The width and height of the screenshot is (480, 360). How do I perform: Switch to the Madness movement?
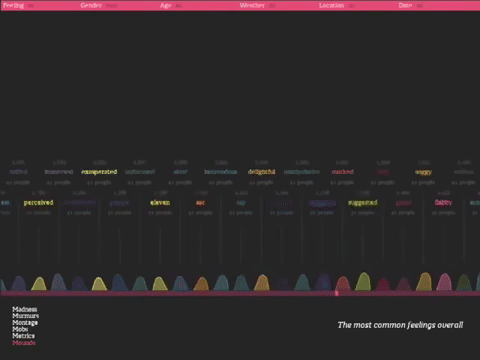tap(25, 309)
